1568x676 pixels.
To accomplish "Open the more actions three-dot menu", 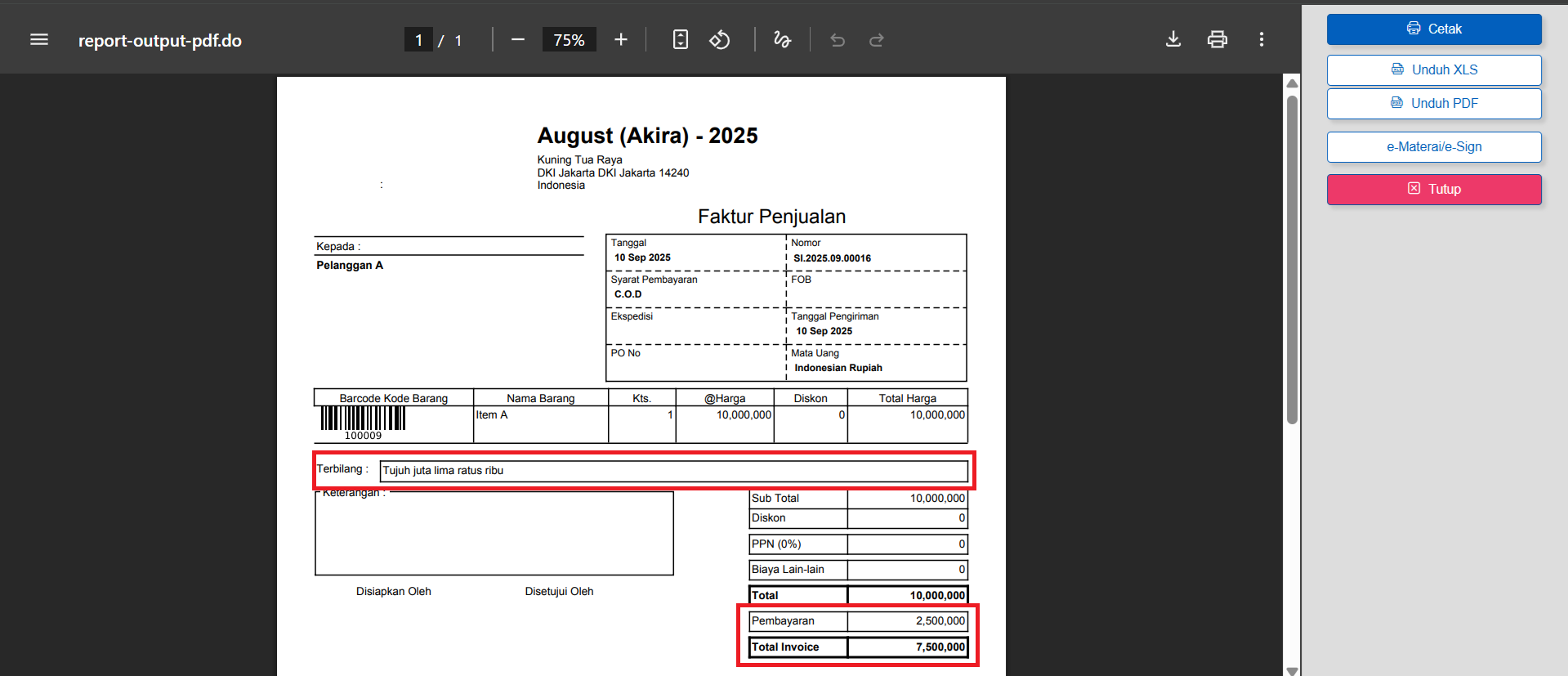I will (x=1262, y=39).
